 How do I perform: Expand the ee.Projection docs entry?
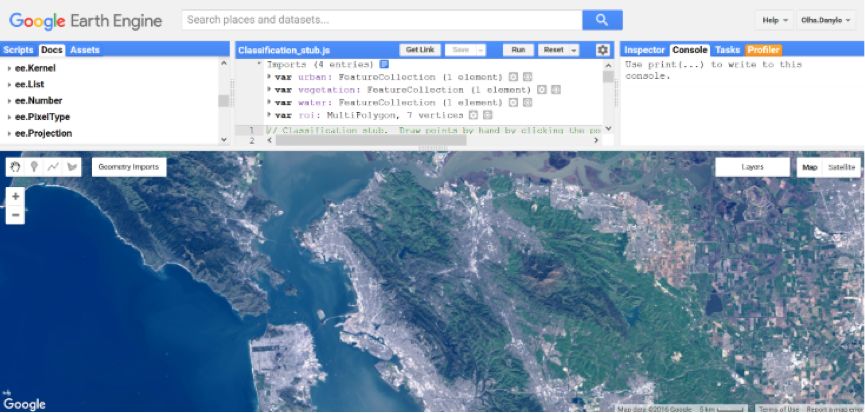[x=10, y=133]
